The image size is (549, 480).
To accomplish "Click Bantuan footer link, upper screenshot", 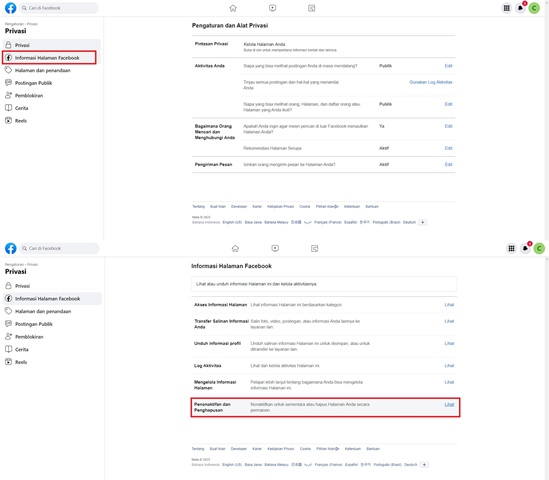I will pyautogui.click(x=372, y=206).
